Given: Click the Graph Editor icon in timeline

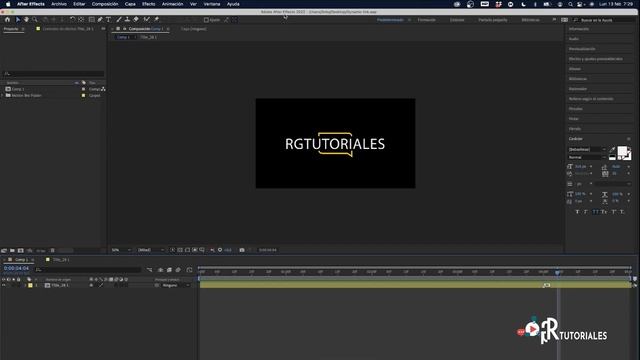Looking at the screenshot, I should click(189, 270).
